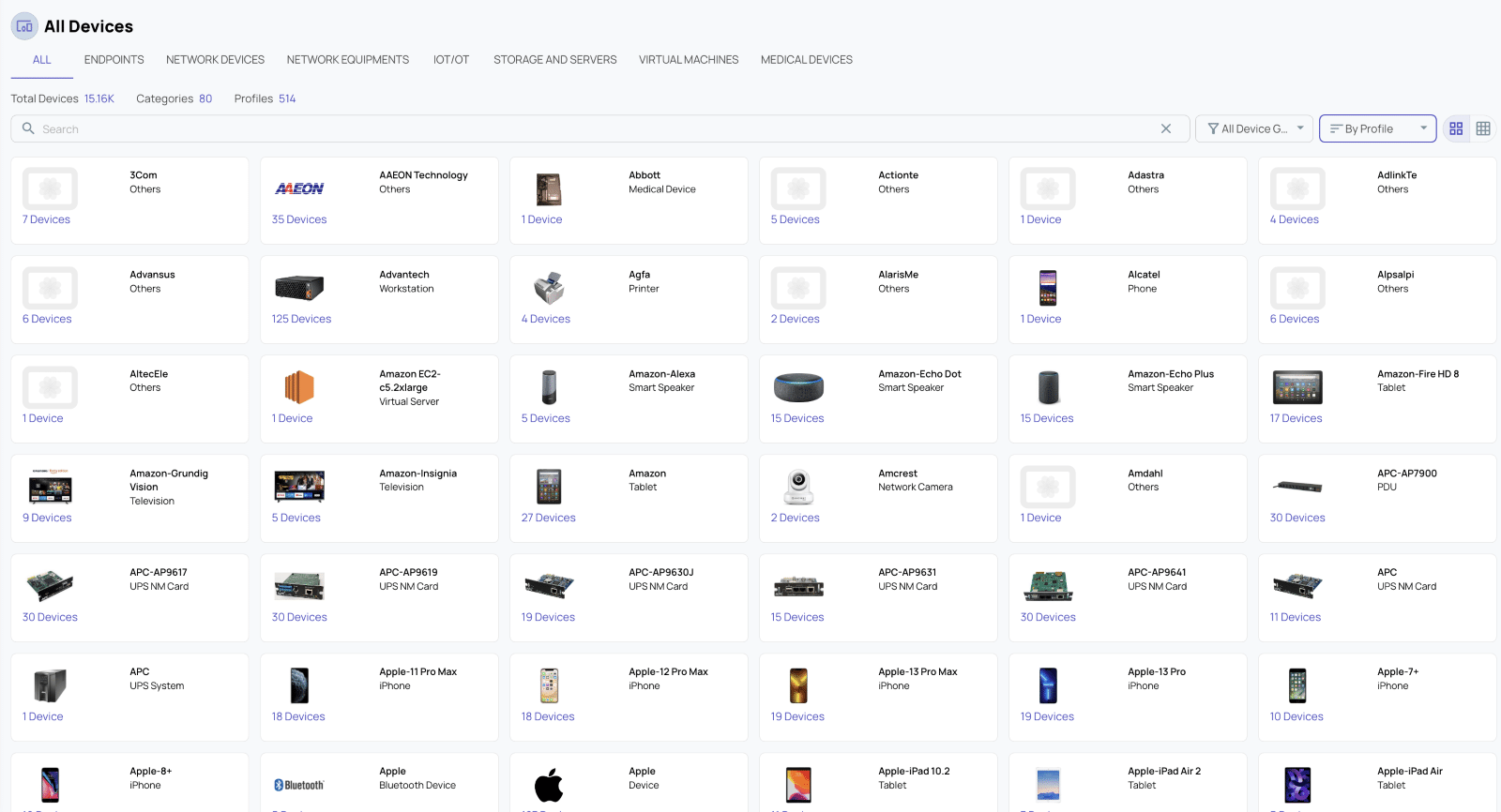Open the STORAGE AND SERVERS tab
Viewport: 1501px width, 812px height.
click(x=555, y=60)
